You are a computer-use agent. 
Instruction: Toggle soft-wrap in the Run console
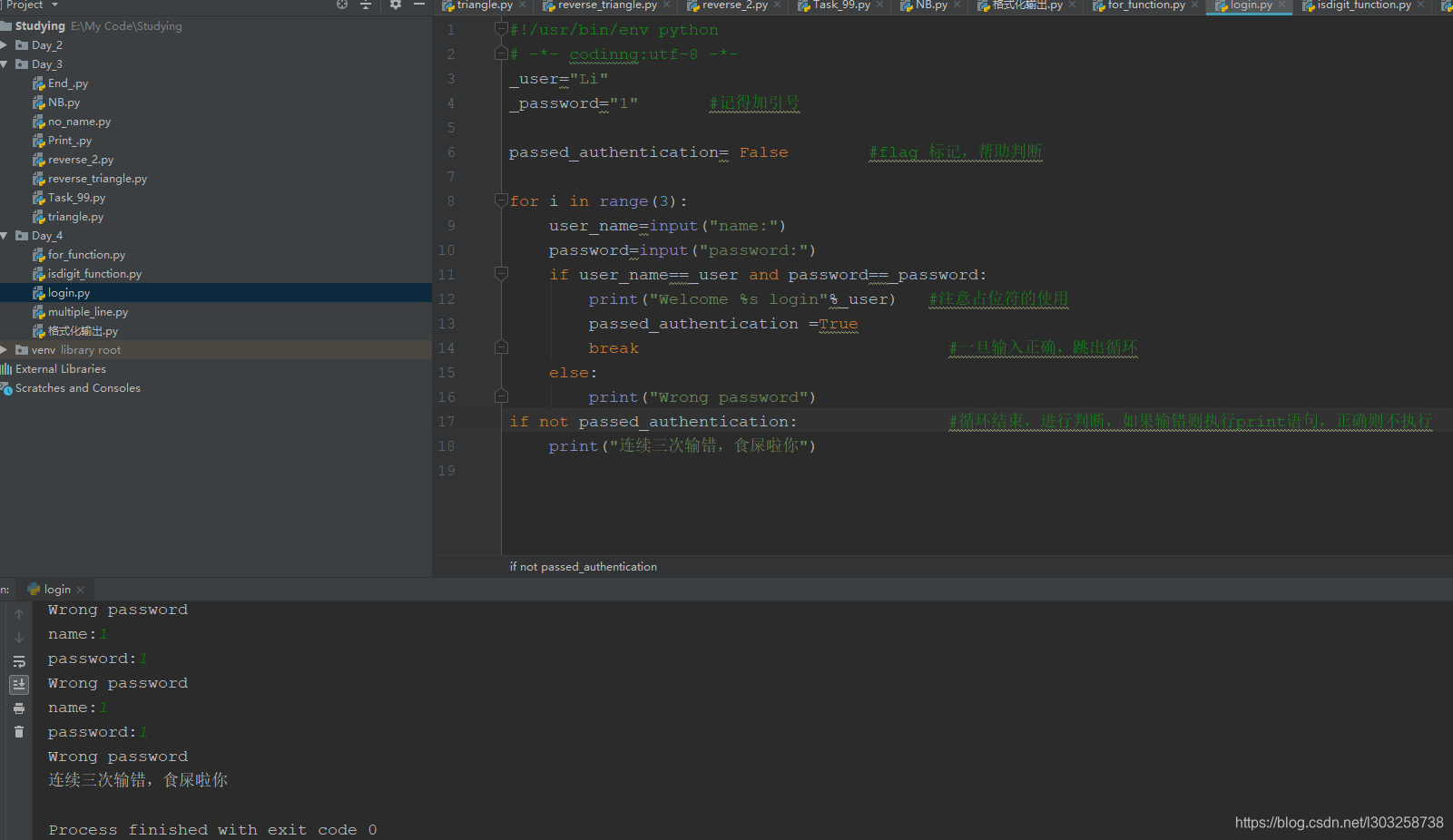pyautogui.click(x=19, y=661)
